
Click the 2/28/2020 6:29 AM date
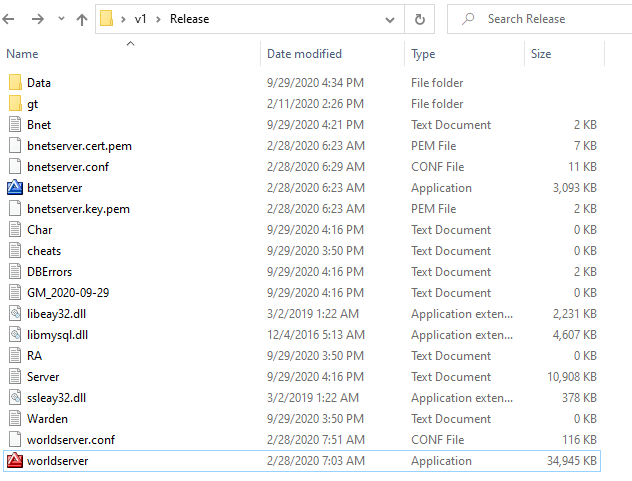point(316,167)
